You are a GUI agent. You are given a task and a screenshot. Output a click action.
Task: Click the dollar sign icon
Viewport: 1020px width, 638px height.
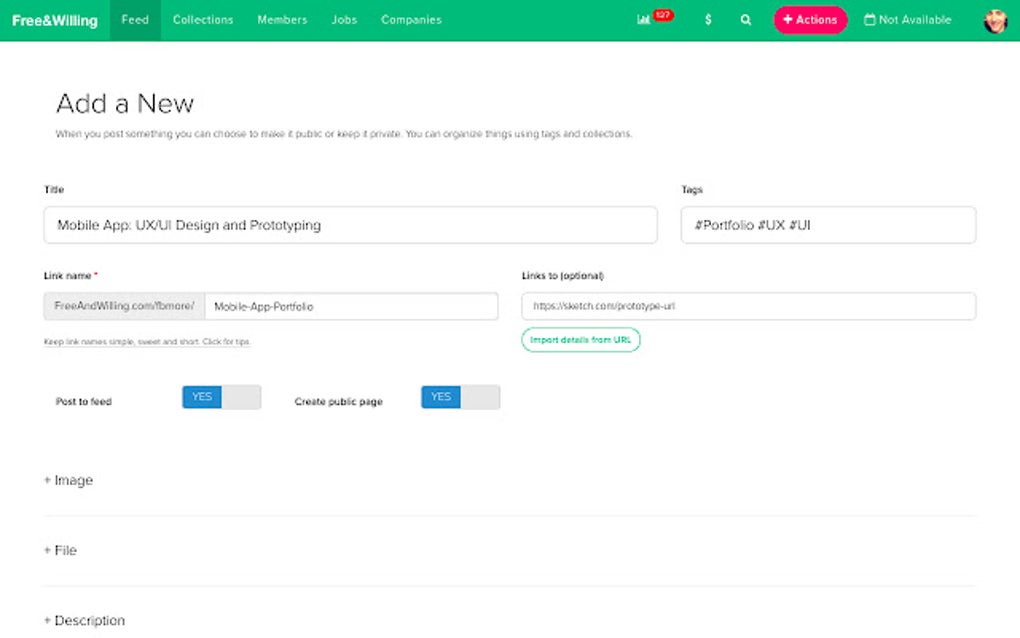point(708,20)
